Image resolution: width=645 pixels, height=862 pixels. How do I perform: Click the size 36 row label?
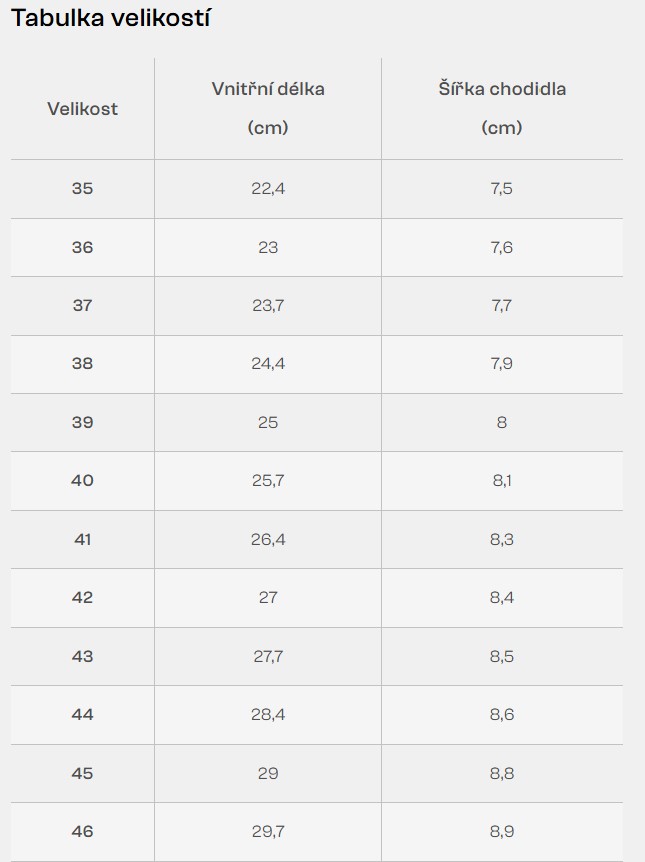click(82, 247)
